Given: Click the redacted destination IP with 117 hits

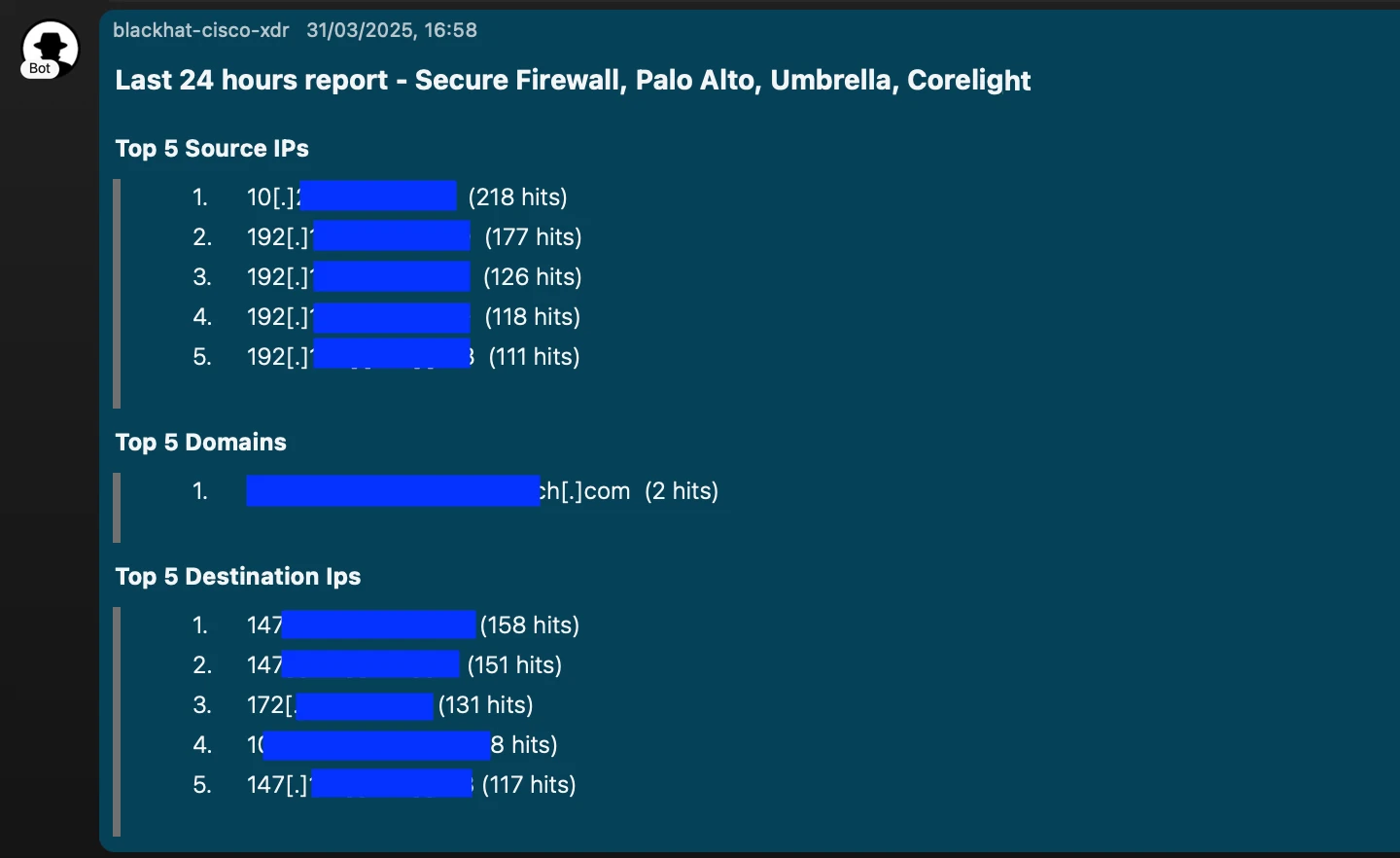Looking at the screenshot, I should coord(392,783).
